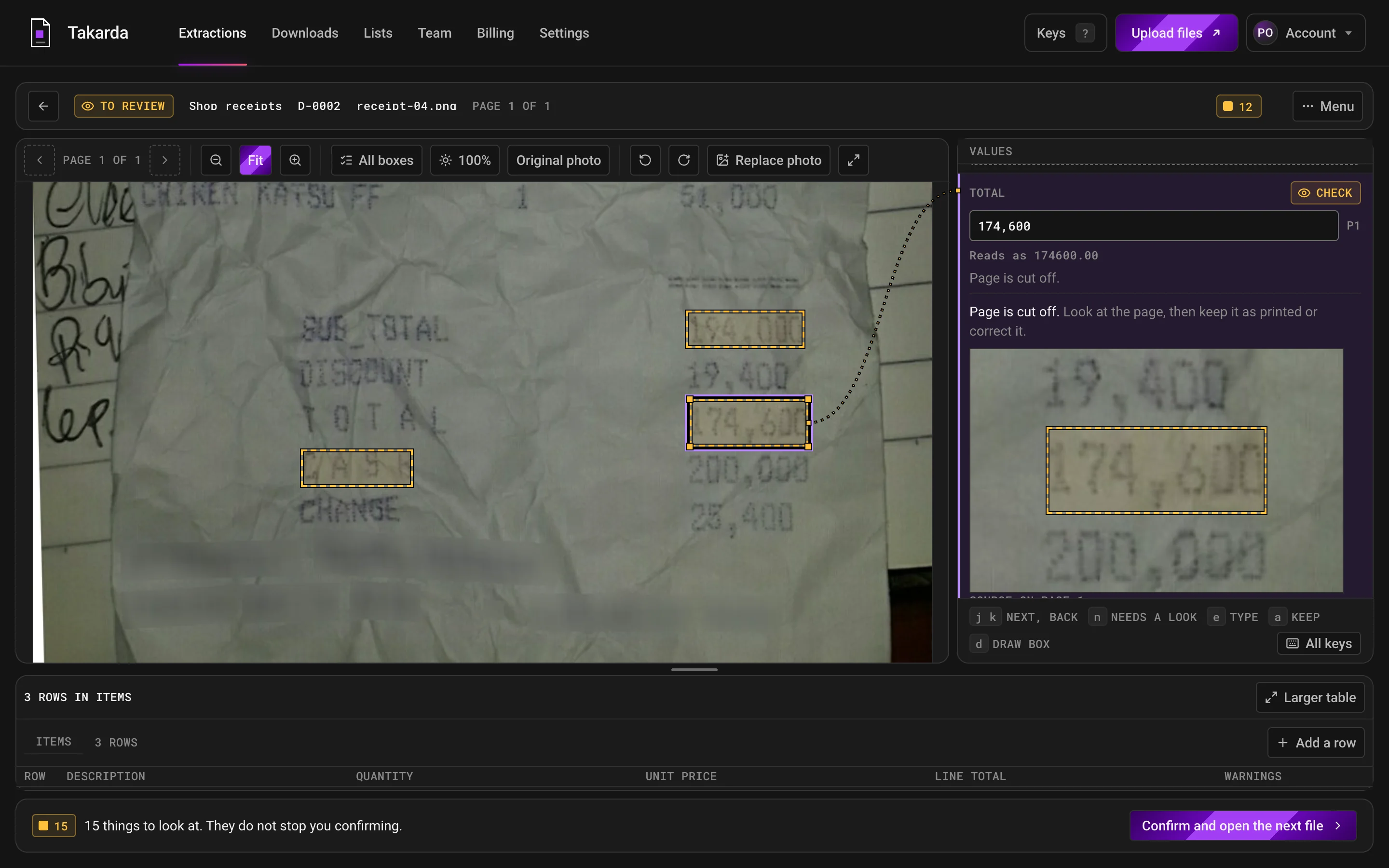Screen dimensions: 1389x868
Task: Click Replace photo button
Action: click(769, 160)
